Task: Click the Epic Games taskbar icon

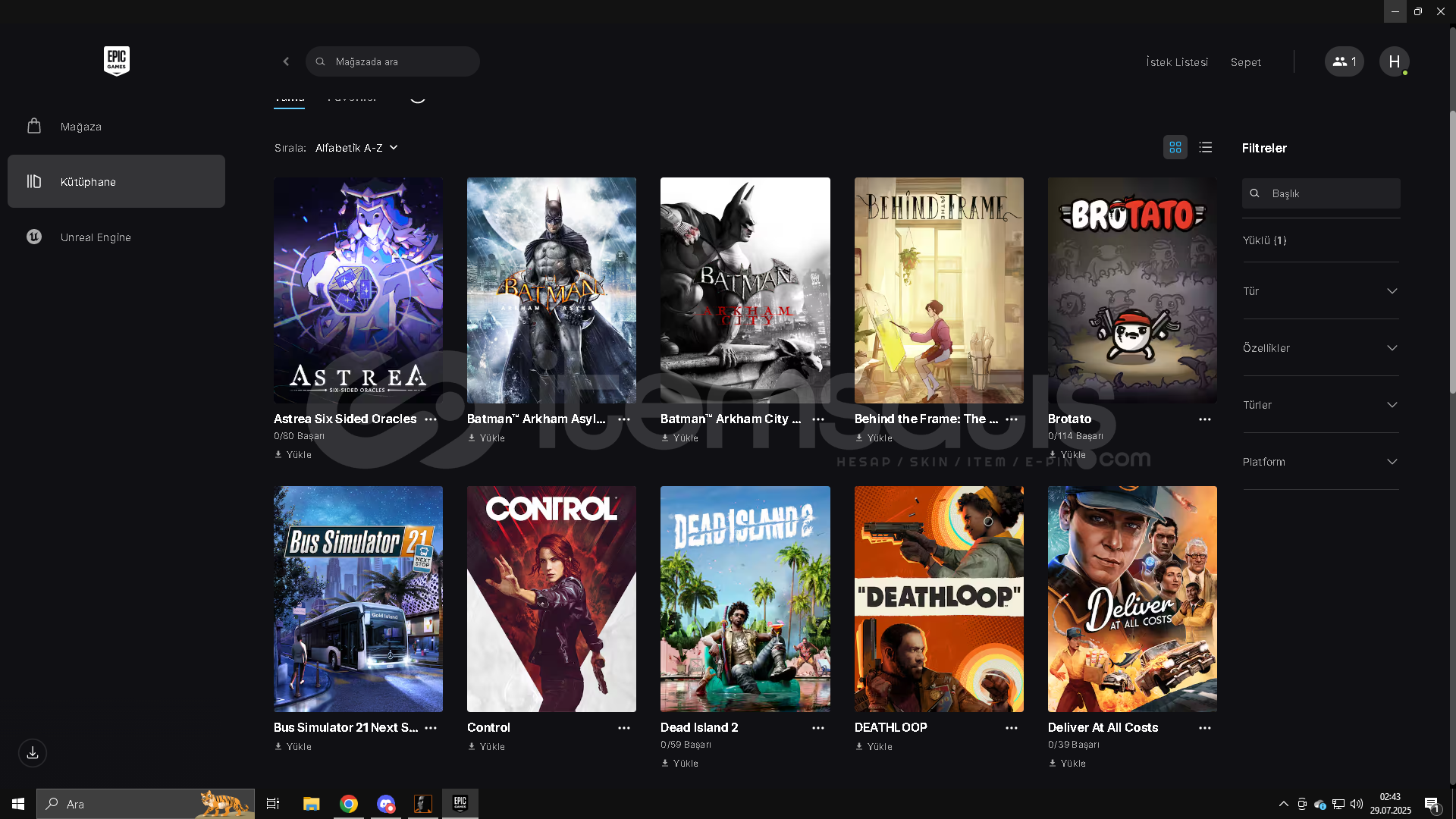Action: 460,804
